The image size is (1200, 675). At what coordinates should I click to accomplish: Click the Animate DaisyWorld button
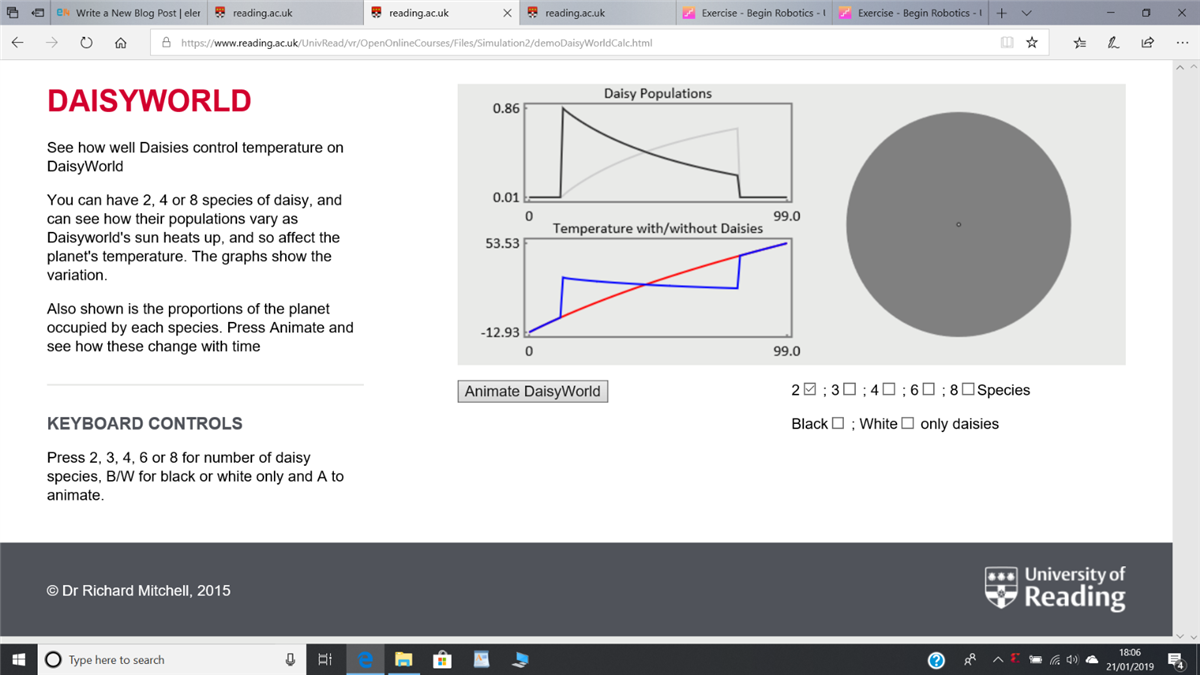(533, 391)
